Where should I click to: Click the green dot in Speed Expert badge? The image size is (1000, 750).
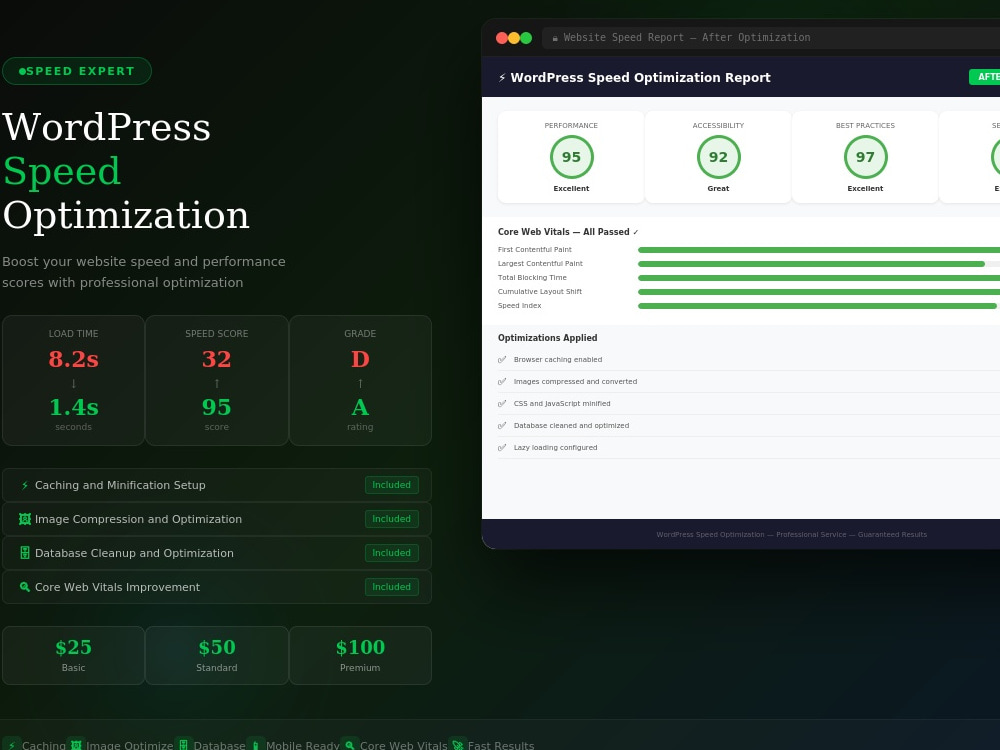pos(22,71)
